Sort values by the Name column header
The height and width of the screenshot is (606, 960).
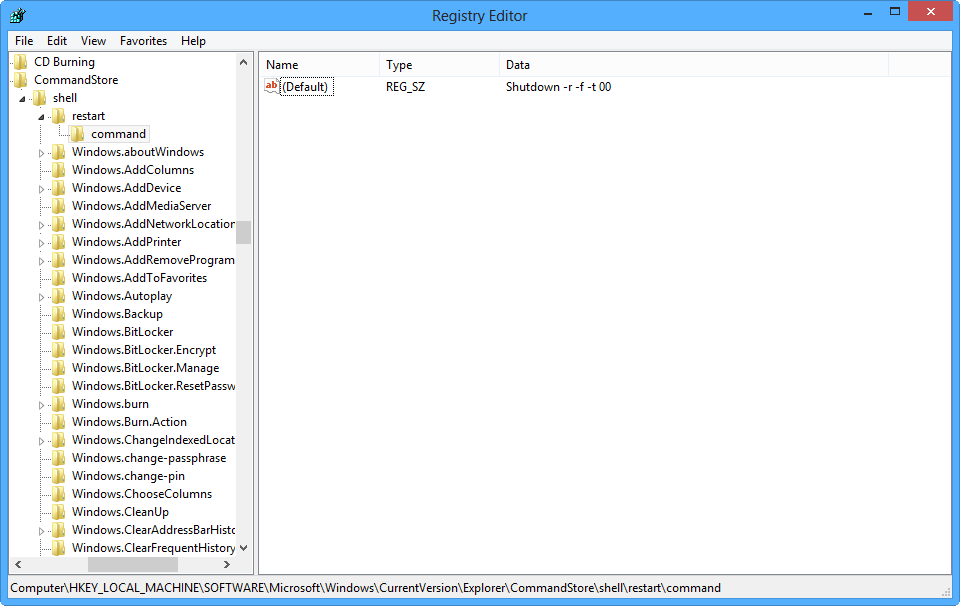point(320,65)
